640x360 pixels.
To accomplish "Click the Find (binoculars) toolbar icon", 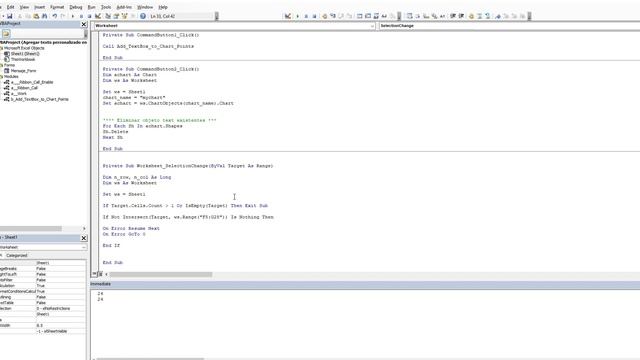I will pyautogui.click(x=44, y=16).
